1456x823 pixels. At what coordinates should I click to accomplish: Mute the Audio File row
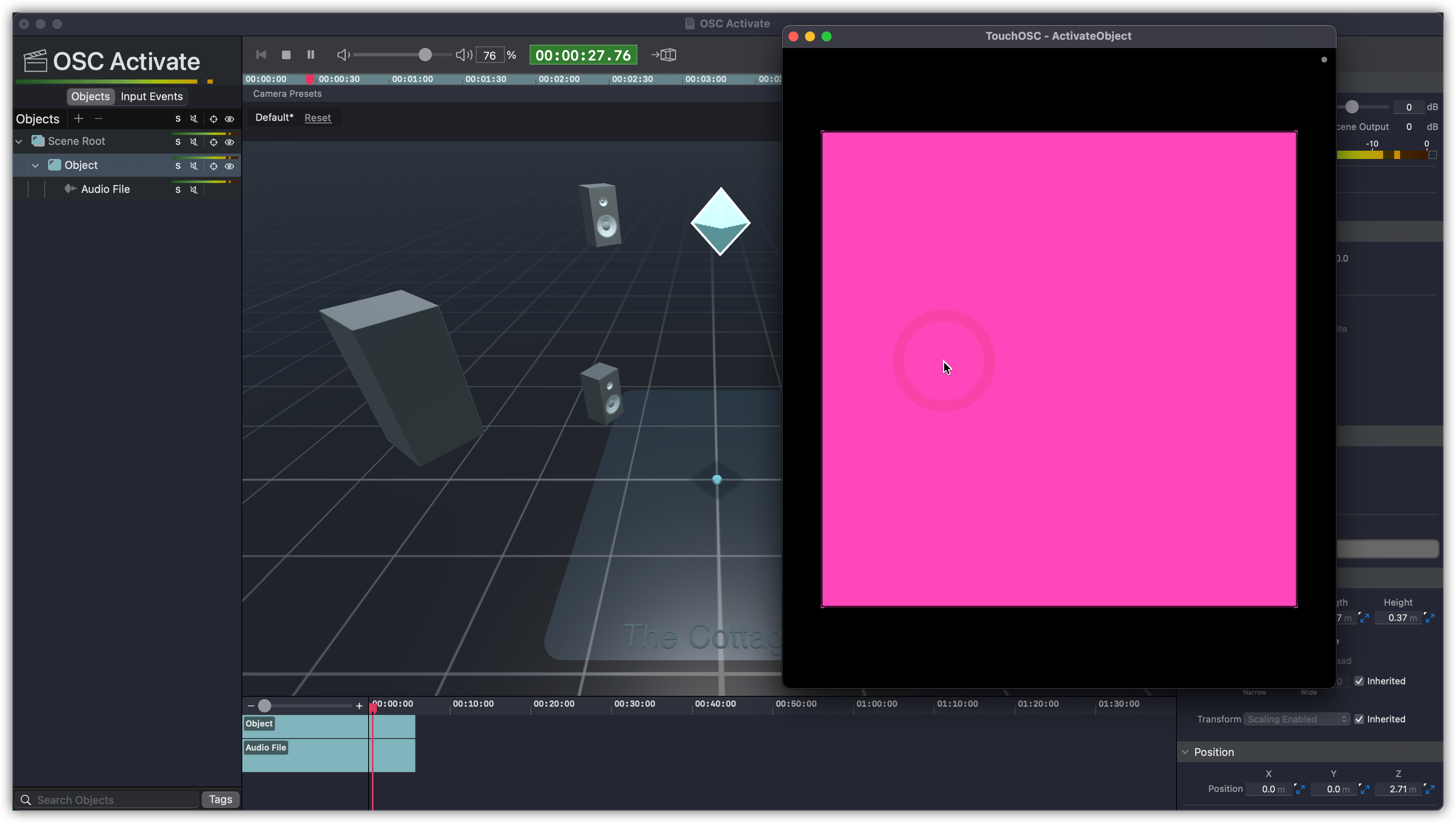coord(194,190)
